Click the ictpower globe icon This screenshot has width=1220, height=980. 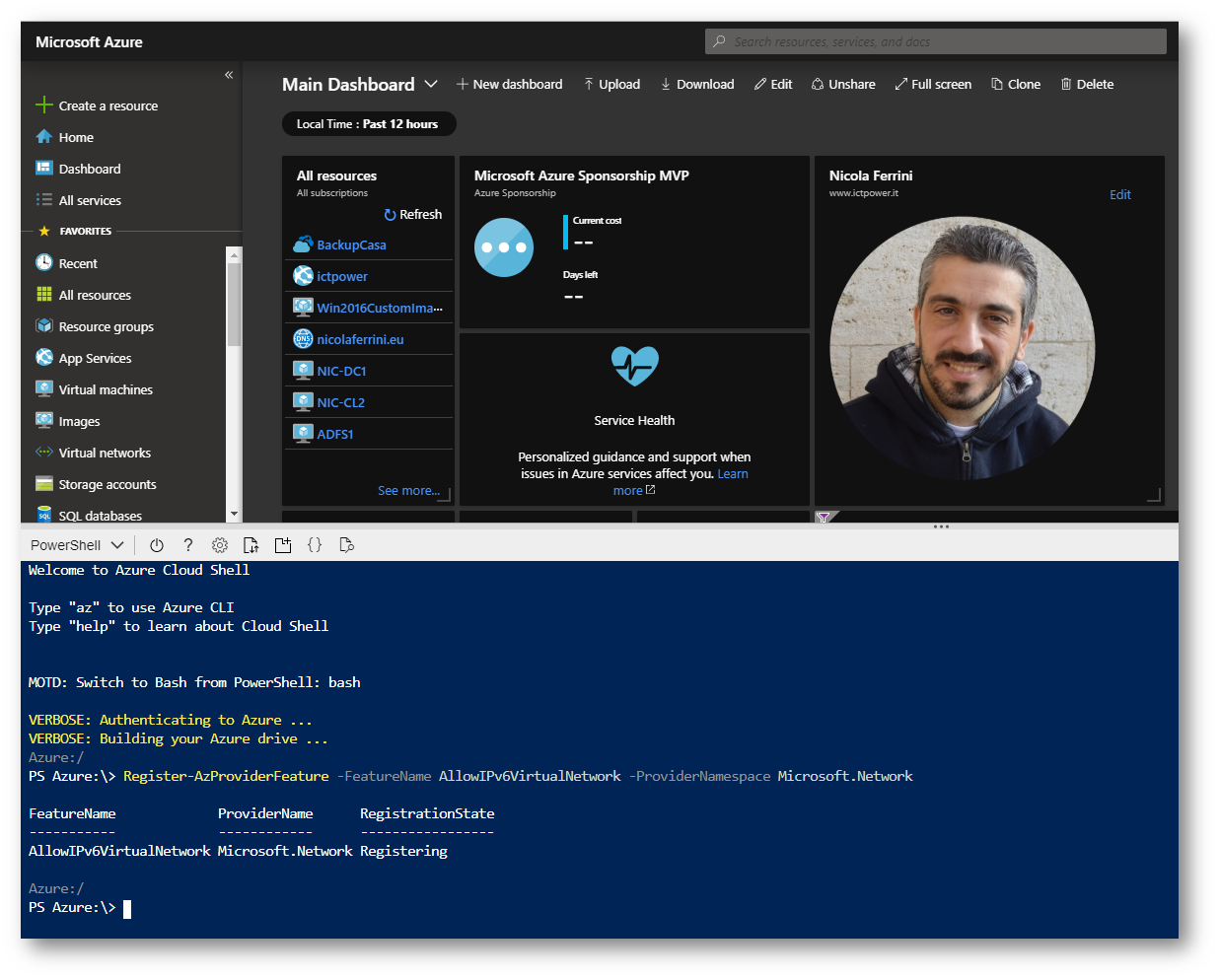pos(303,276)
